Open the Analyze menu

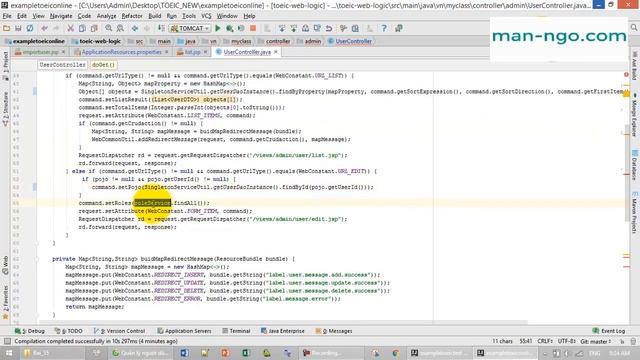tap(107, 16)
